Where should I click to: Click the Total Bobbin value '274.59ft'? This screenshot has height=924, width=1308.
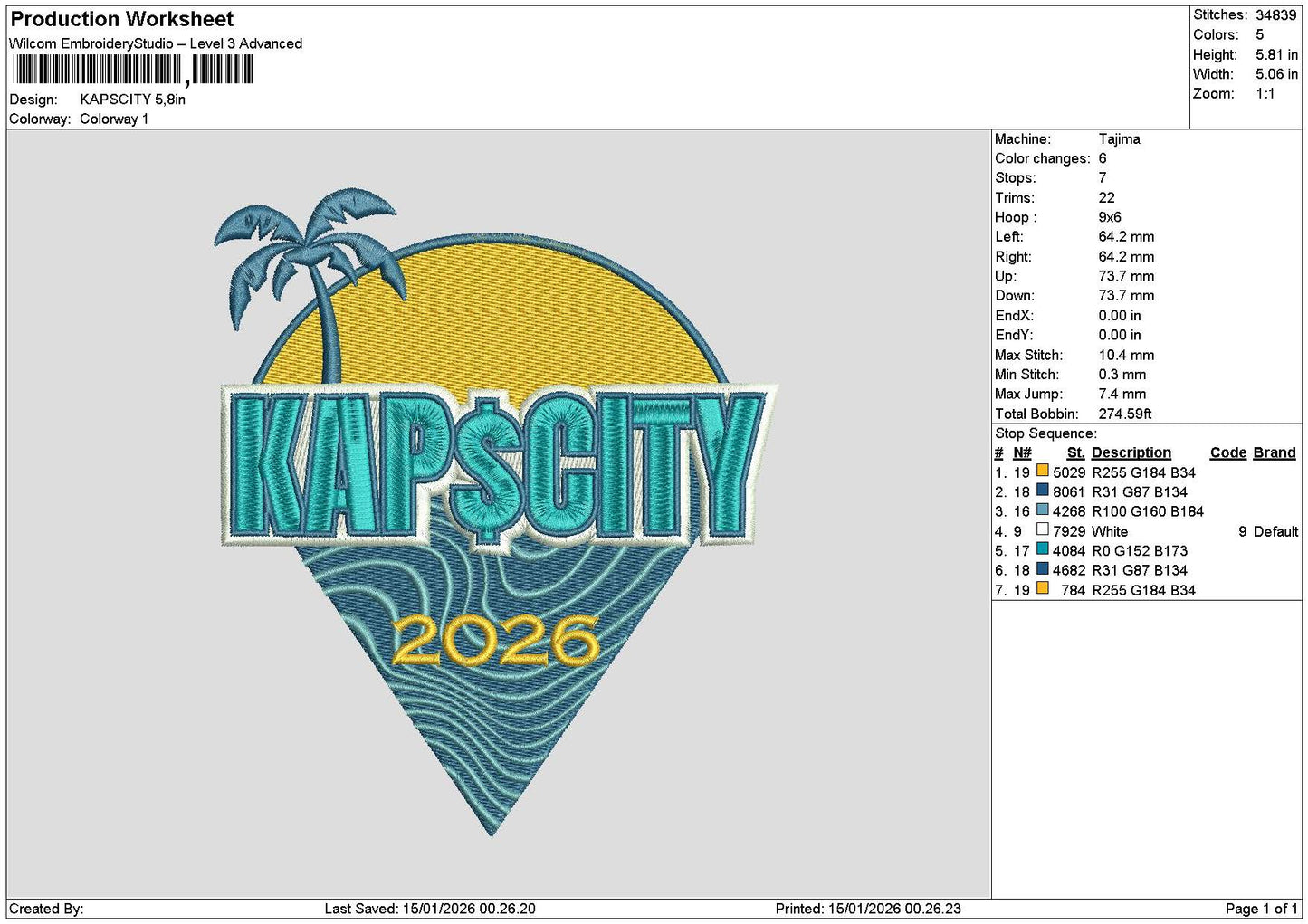[x=1124, y=414]
